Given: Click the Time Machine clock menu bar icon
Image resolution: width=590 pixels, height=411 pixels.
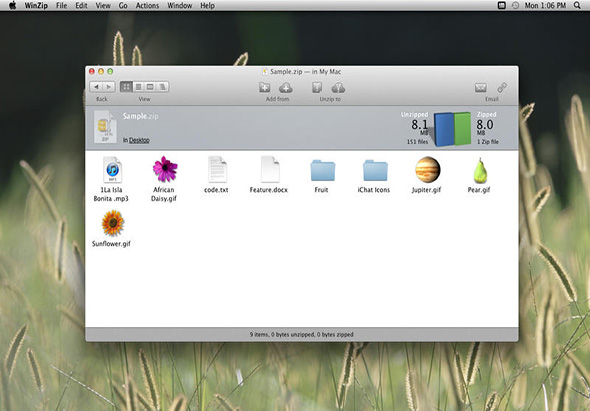Looking at the screenshot, I should click(515, 5).
